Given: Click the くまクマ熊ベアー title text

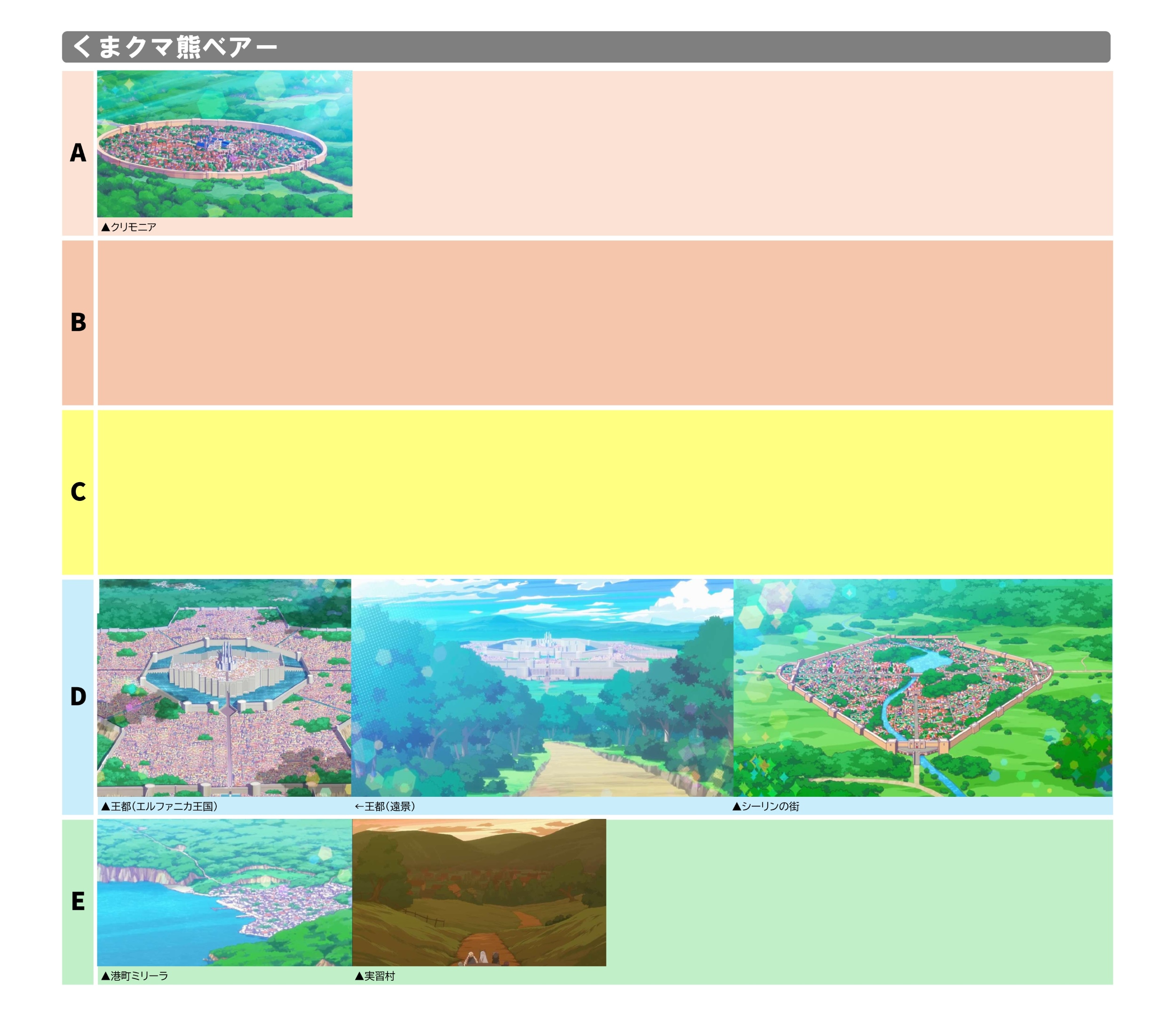Looking at the screenshot, I should [x=175, y=47].
